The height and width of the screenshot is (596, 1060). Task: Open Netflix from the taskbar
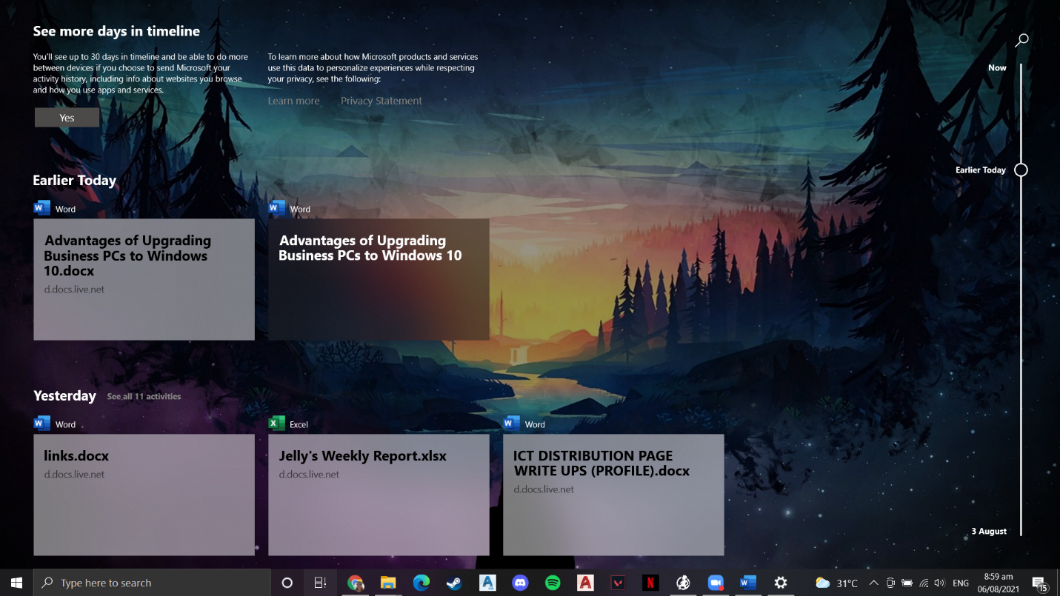(x=650, y=582)
